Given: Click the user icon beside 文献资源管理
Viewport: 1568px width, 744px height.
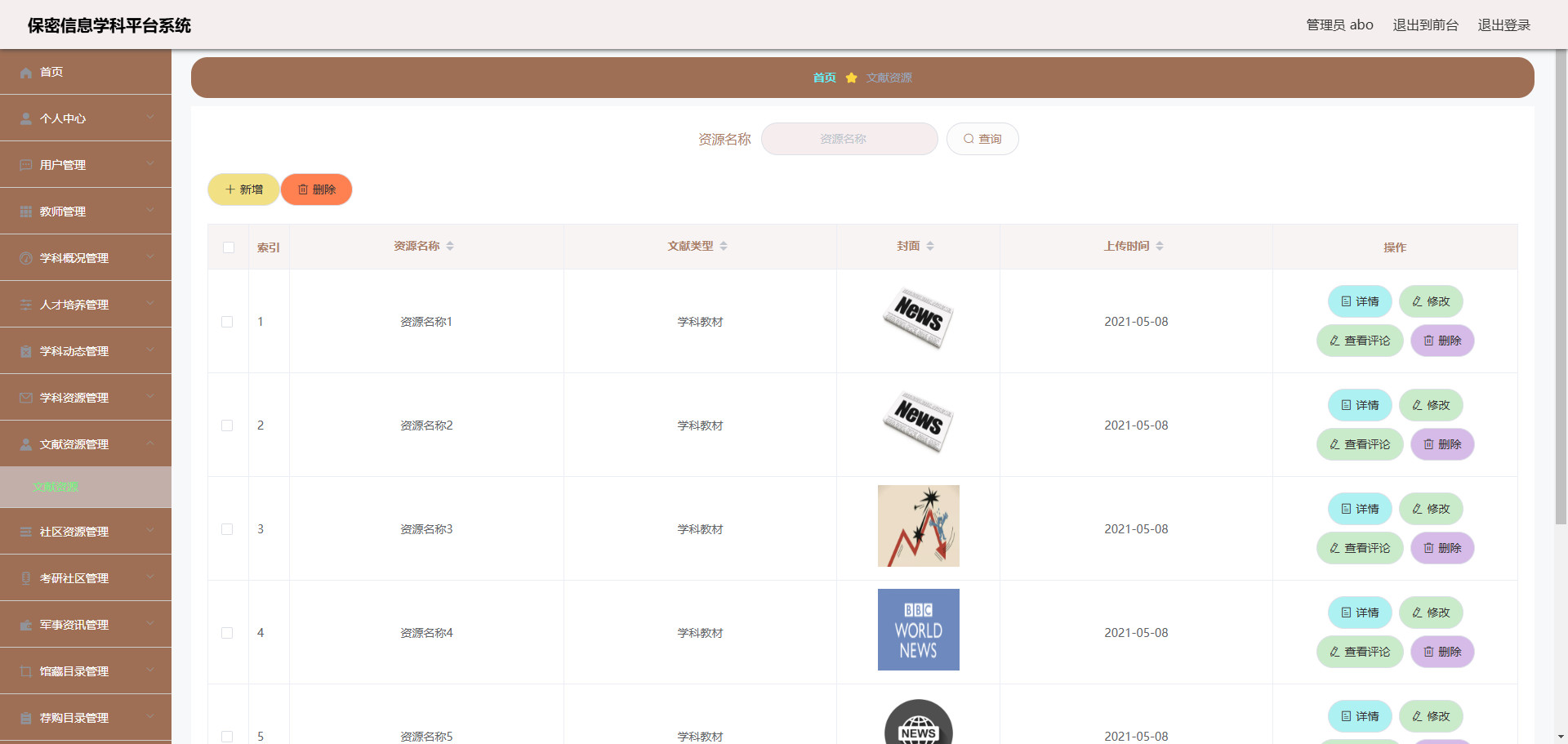Looking at the screenshot, I should [x=26, y=445].
